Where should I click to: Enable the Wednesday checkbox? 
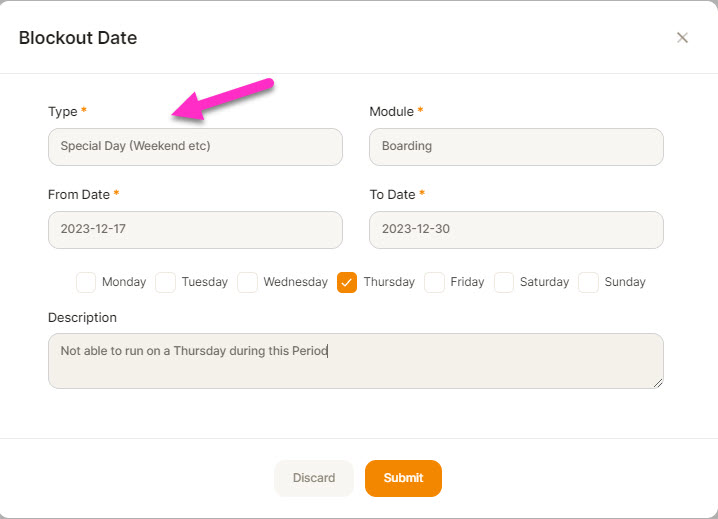[x=247, y=282]
